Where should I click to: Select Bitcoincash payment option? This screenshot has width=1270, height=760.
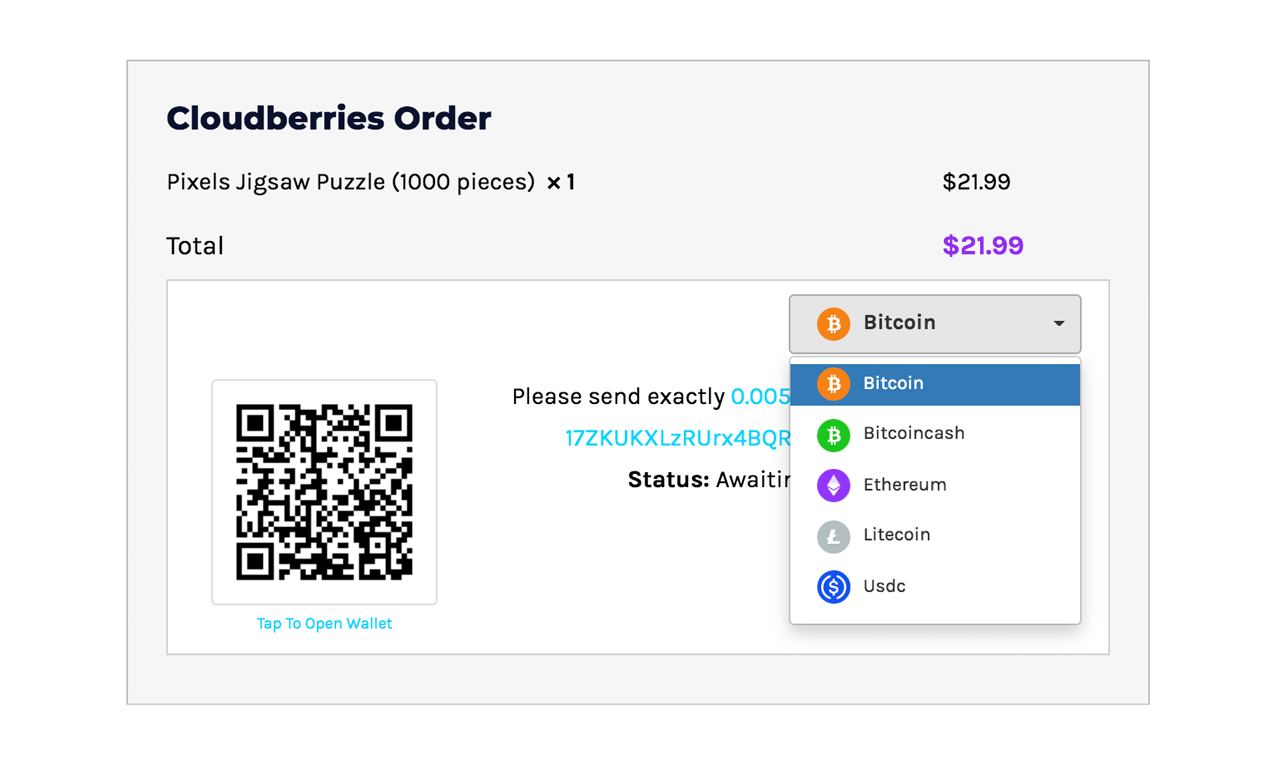pyautogui.click(x=913, y=434)
